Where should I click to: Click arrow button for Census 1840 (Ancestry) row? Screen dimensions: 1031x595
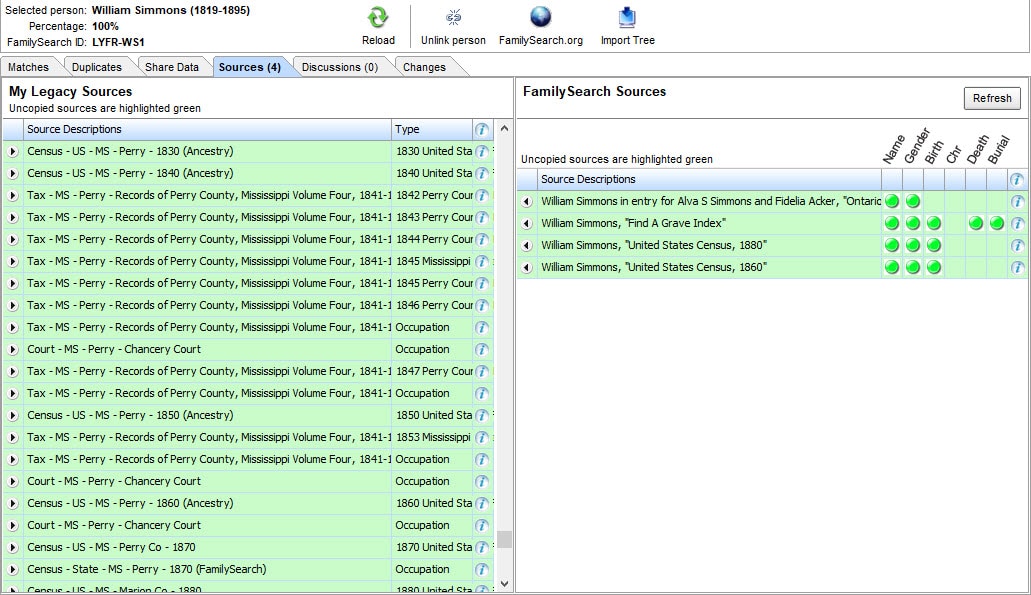(12, 174)
